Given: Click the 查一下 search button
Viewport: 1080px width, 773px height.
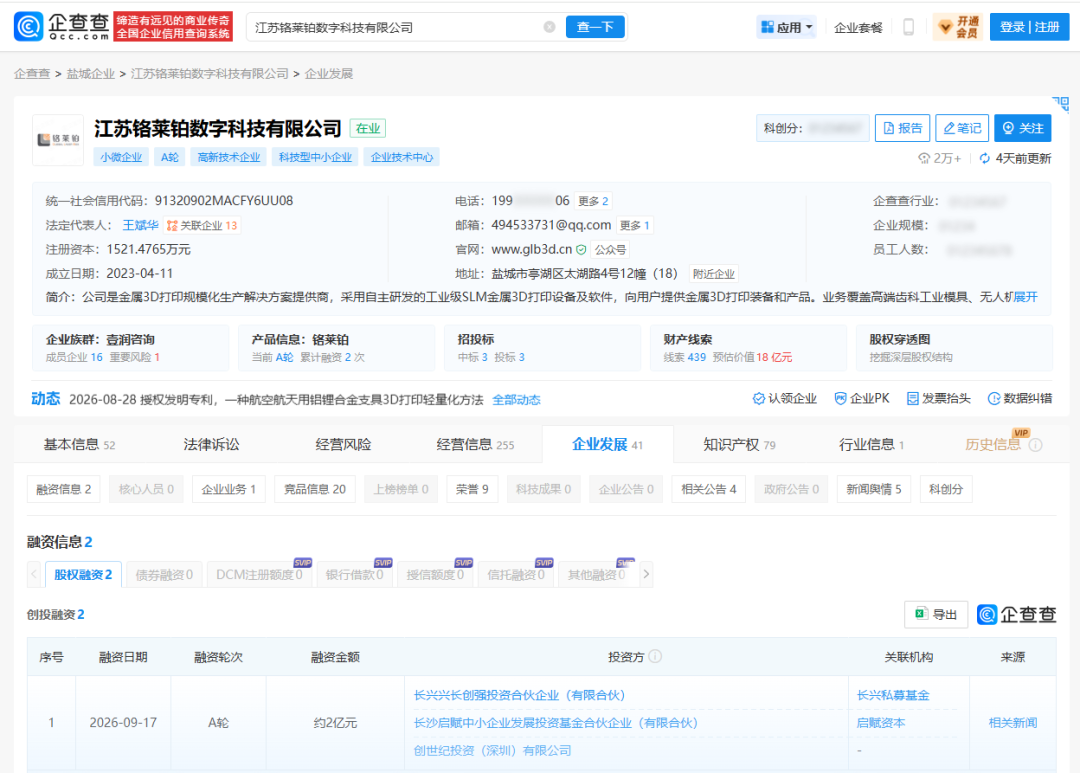Looking at the screenshot, I should (x=595, y=27).
